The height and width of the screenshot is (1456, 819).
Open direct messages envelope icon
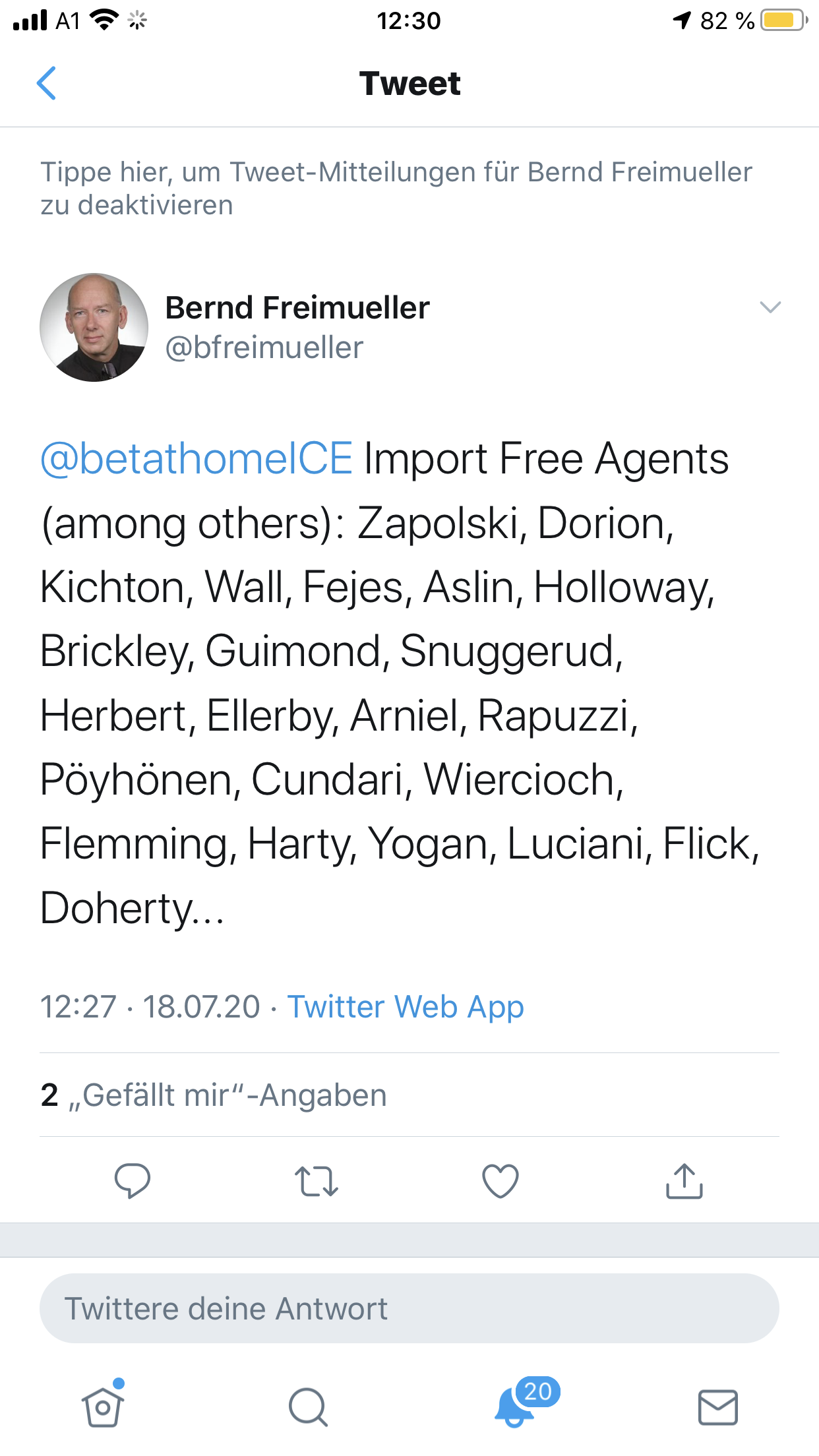coord(717,1407)
